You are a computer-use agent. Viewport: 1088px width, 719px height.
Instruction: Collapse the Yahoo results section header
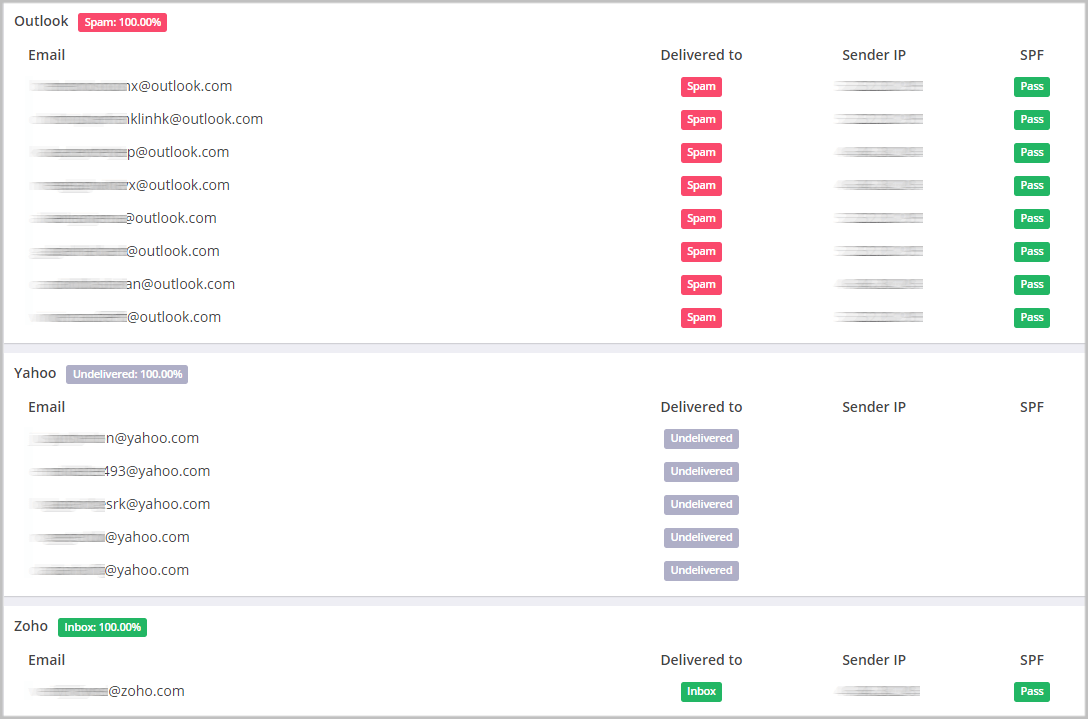35,372
